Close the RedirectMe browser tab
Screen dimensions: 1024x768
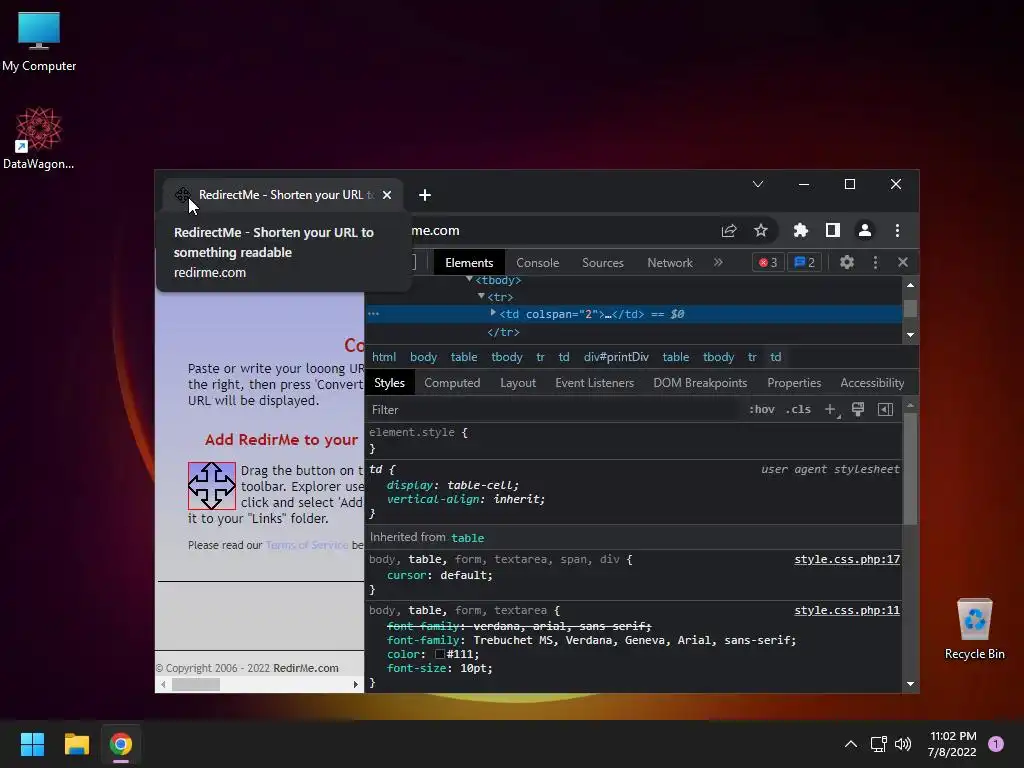point(387,195)
